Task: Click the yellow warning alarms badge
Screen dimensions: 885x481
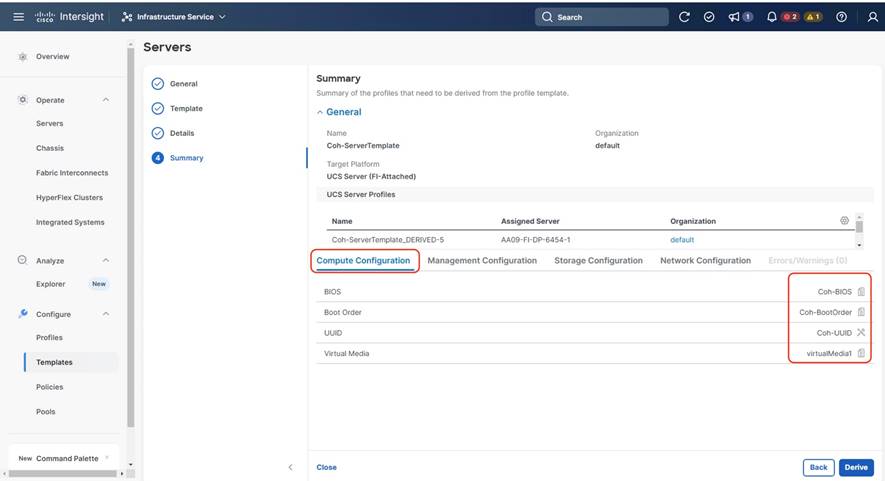Action: coord(813,17)
